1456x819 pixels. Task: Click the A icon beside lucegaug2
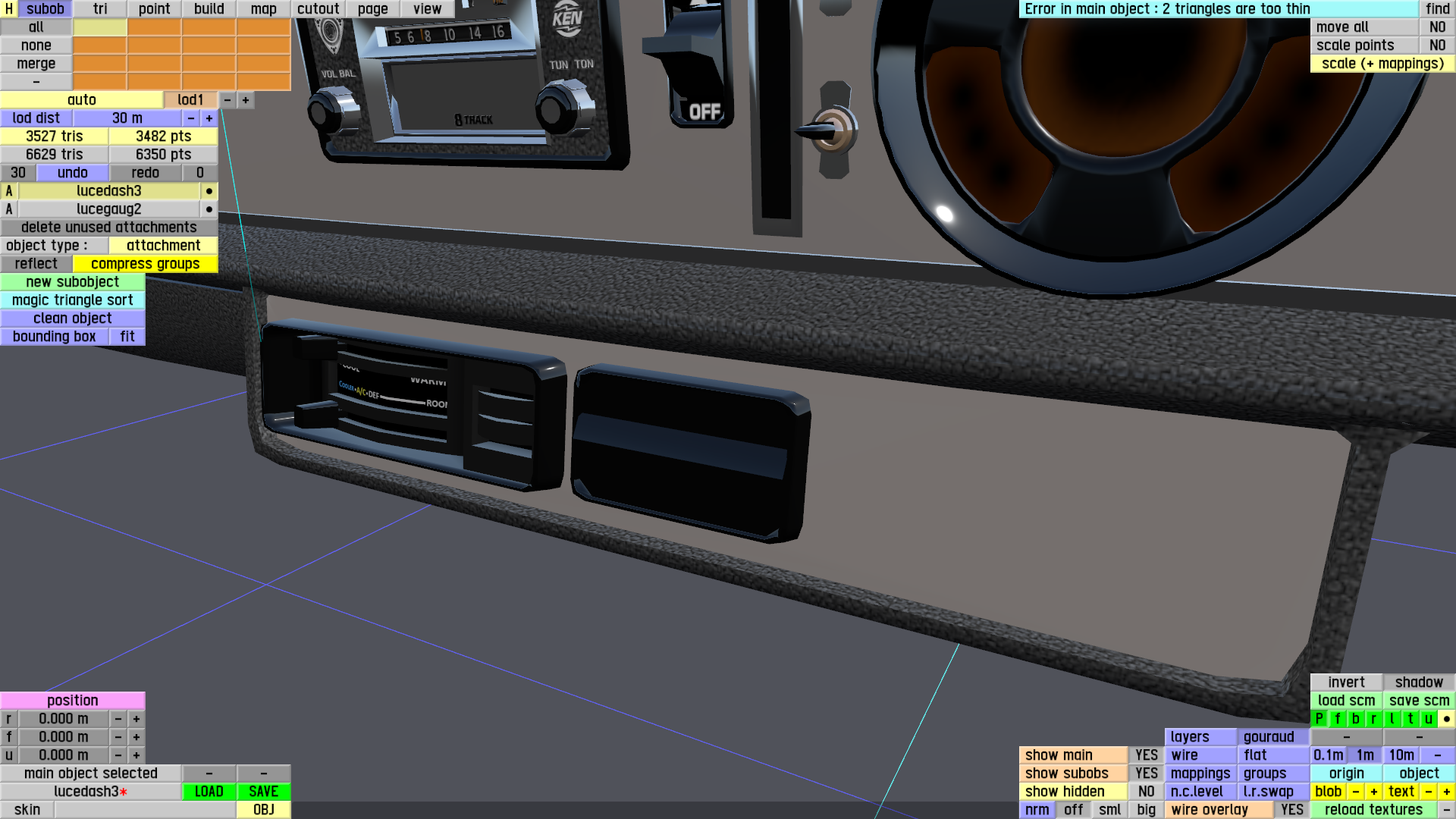pyautogui.click(x=9, y=209)
